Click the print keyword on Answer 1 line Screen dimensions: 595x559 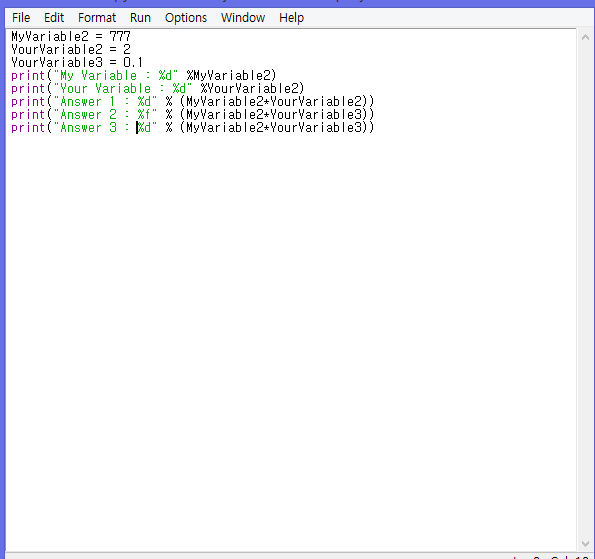tap(28, 102)
